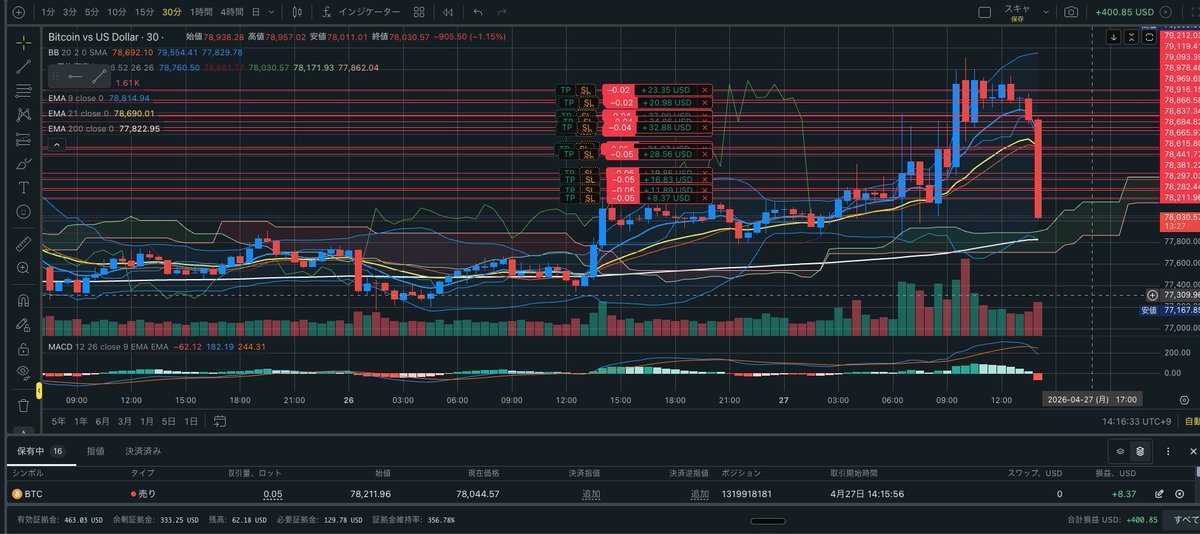This screenshot has width=1200, height=534.
Task: Open the chart layout grid selector
Action: 419,12
